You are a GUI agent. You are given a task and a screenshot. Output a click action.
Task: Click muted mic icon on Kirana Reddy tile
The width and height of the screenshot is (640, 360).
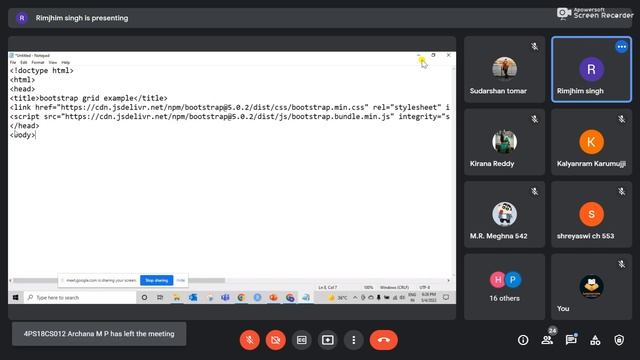pos(534,119)
